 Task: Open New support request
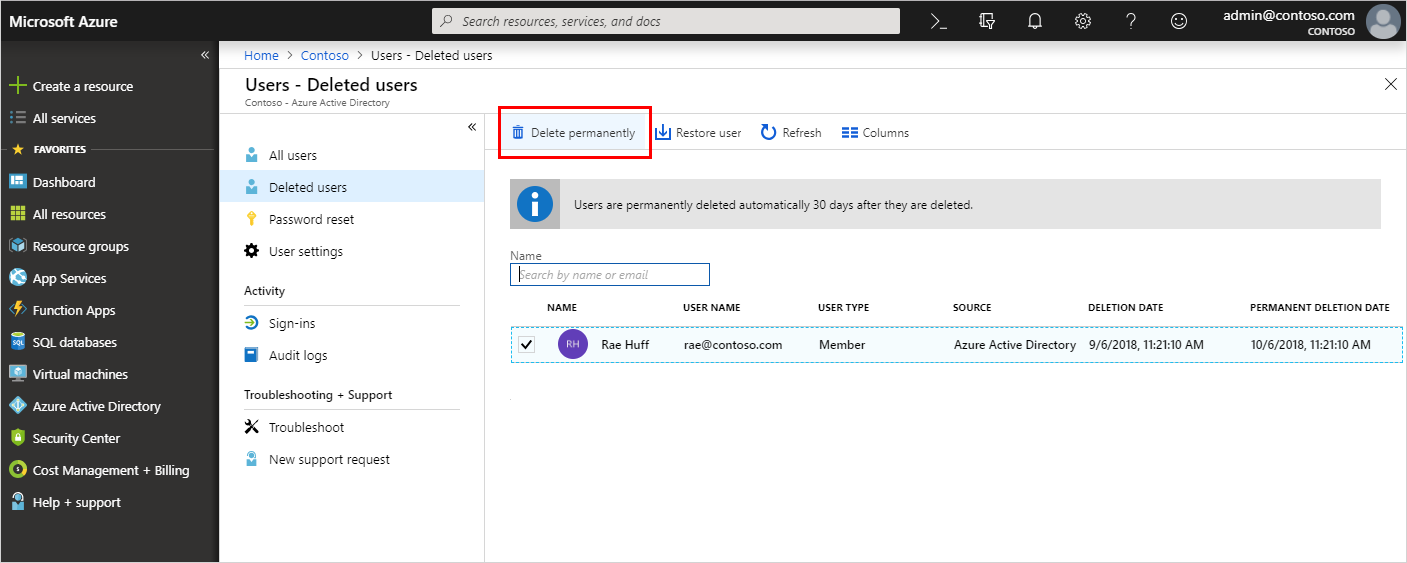329,460
